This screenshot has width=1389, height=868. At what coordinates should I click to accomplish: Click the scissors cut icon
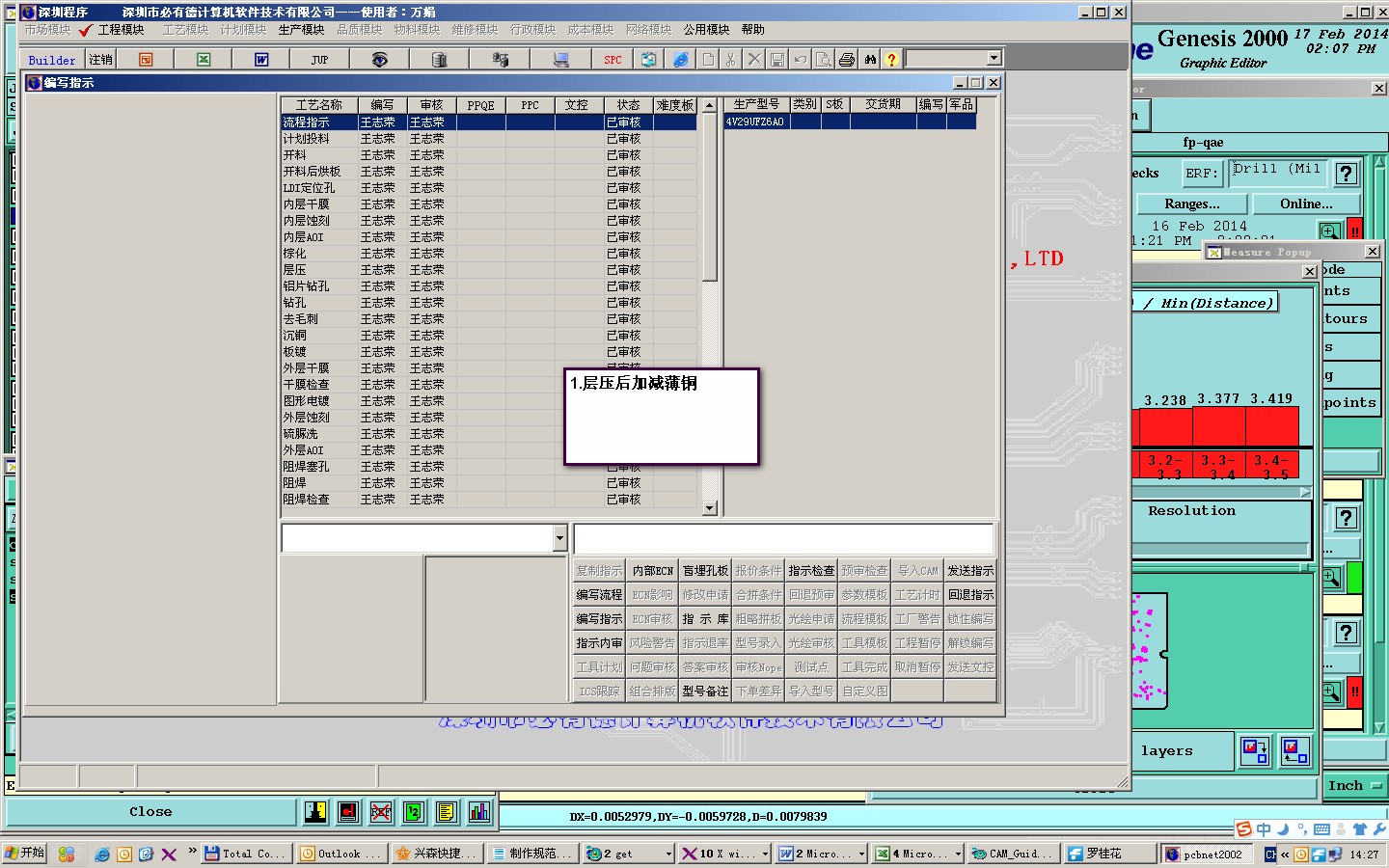tap(730, 60)
